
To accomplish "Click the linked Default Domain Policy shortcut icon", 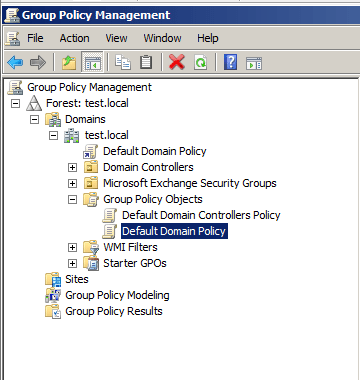I will [x=90, y=151].
